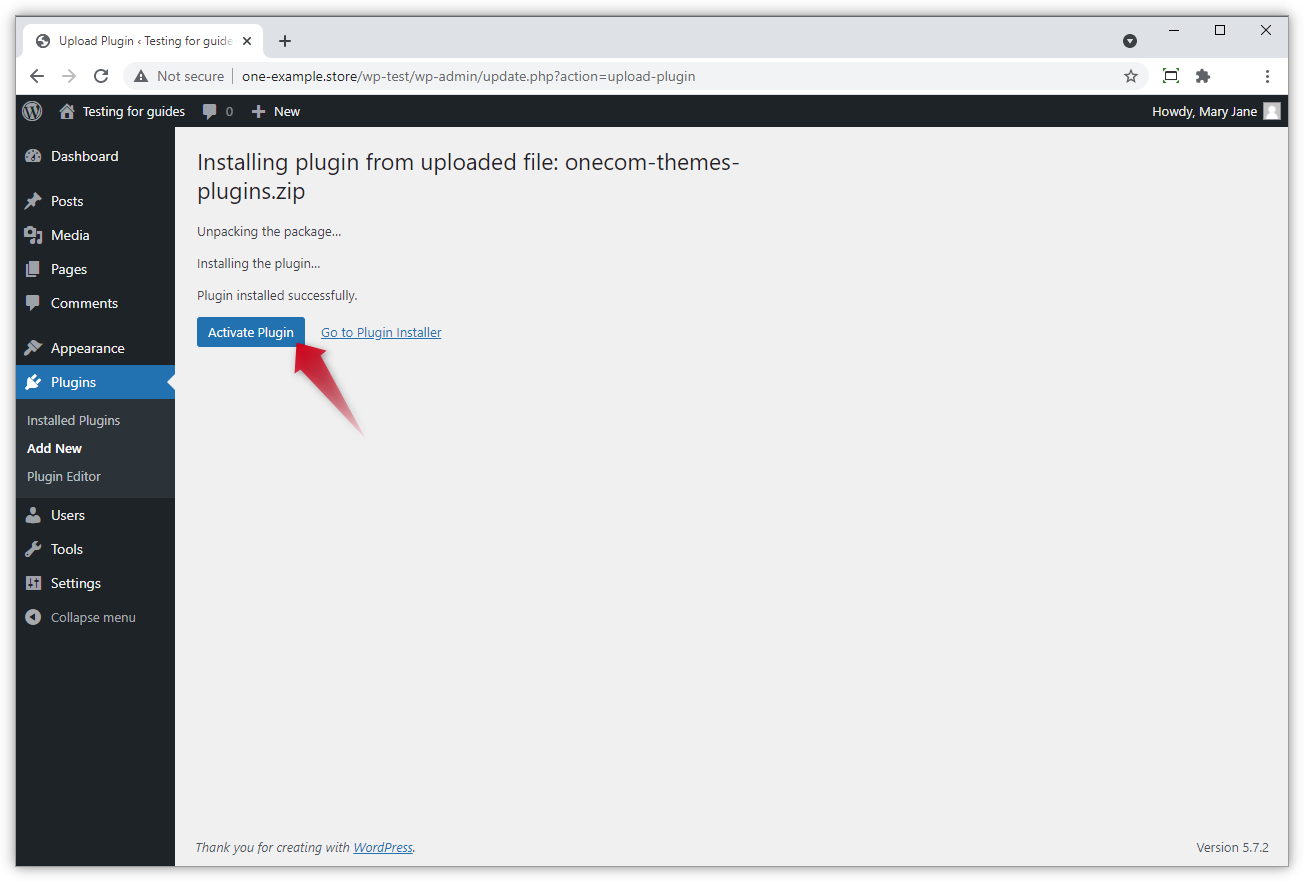1304x882 pixels.
Task: Open the Media library via its sidebar icon
Action: [x=33, y=235]
